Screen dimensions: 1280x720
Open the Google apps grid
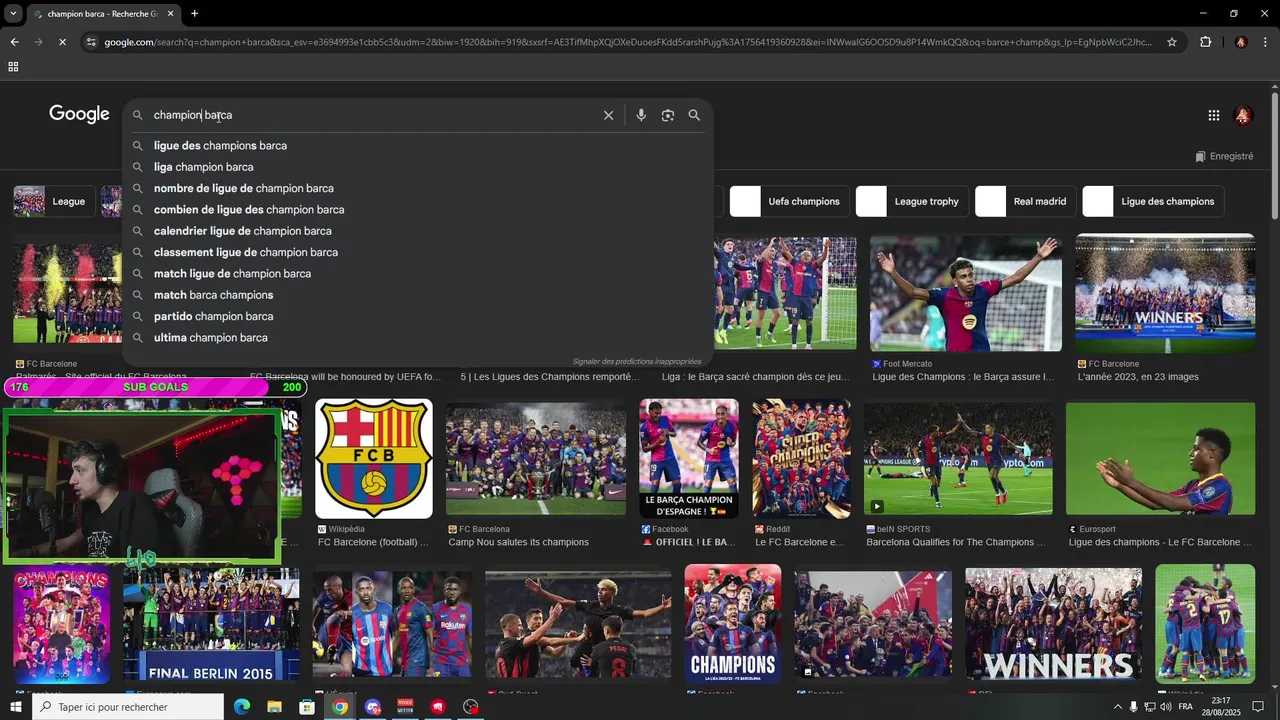coord(1213,115)
